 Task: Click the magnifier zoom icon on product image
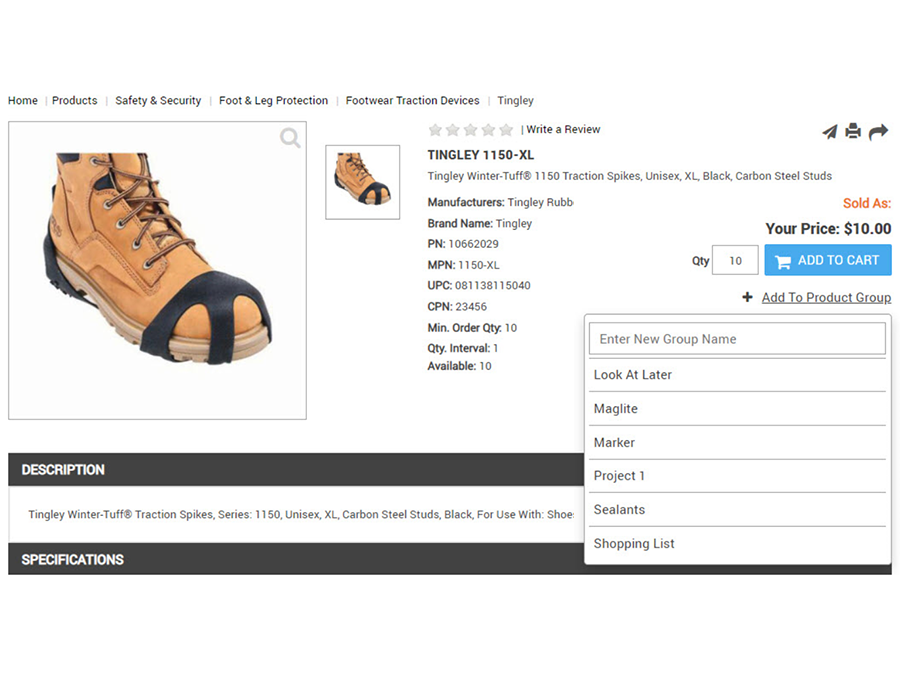click(x=290, y=138)
